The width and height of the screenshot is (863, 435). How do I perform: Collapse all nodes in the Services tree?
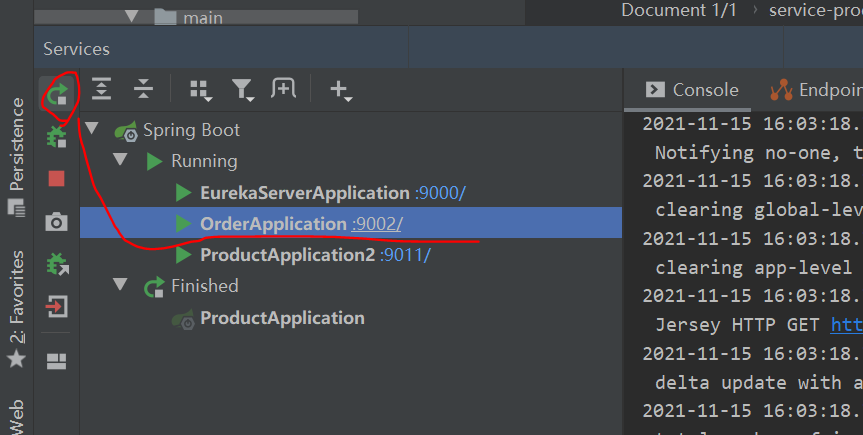[x=144, y=90]
